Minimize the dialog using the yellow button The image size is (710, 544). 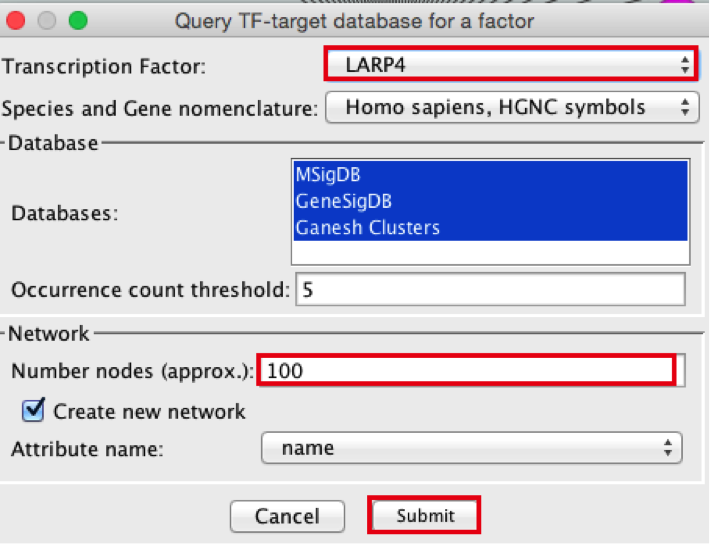pyautogui.click(x=46, y=20)
